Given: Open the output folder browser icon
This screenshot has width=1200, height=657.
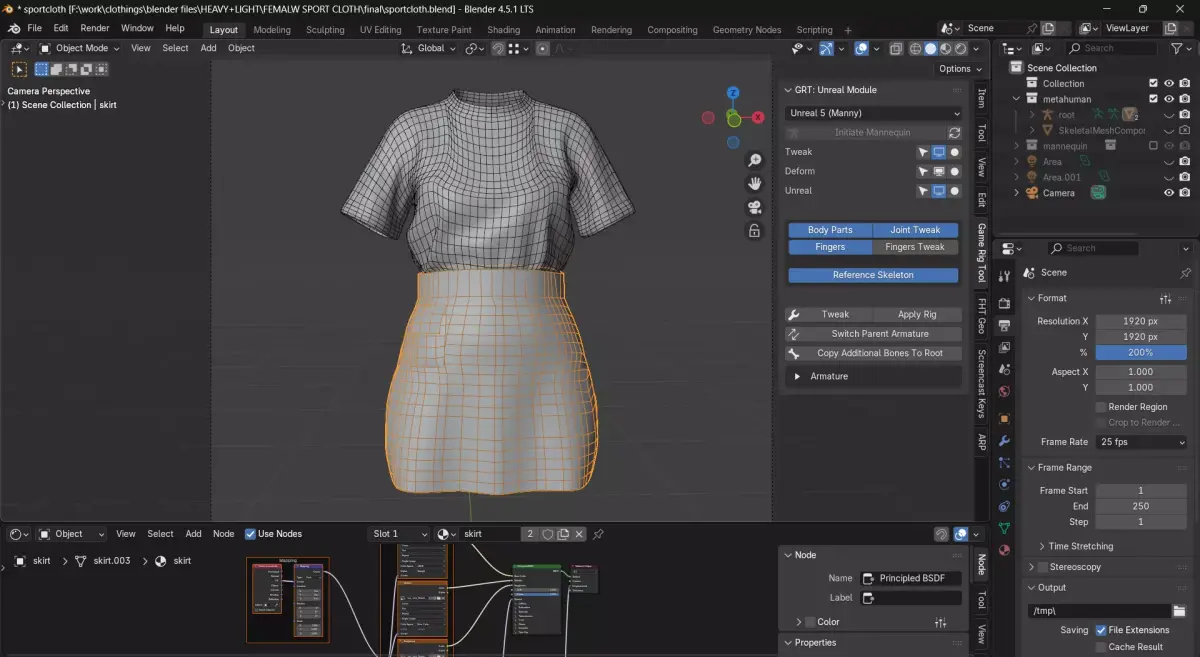Looking at the screenshot, I should point(1179,611).
